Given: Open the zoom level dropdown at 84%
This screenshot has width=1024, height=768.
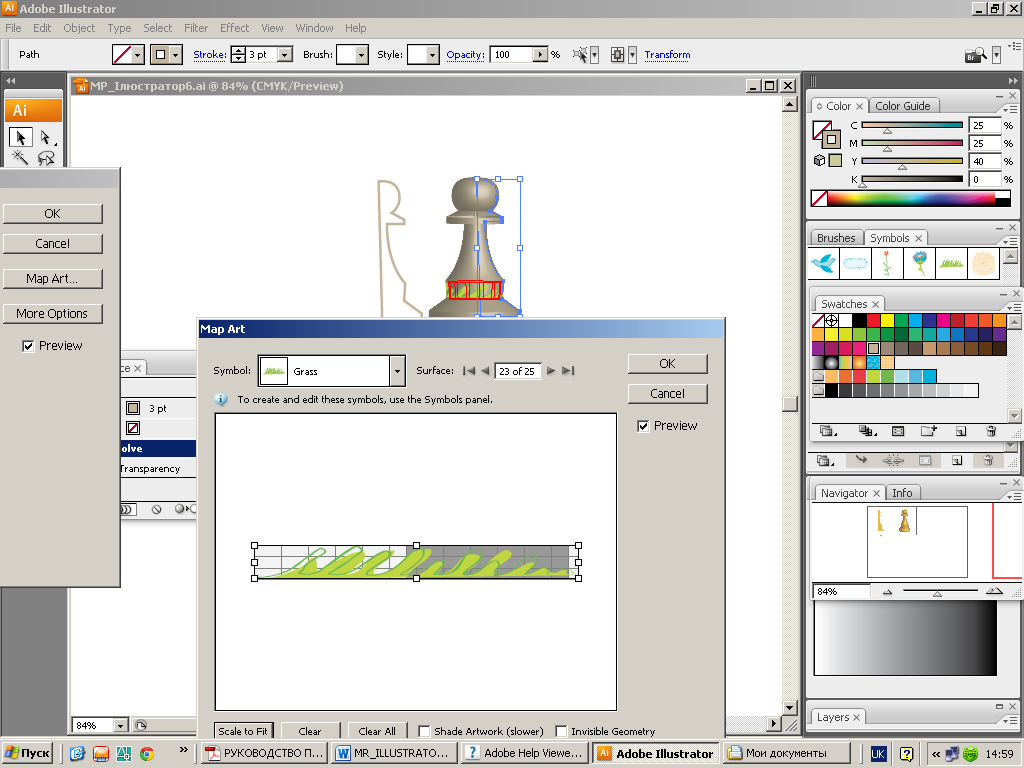Looking at the screenshot, I should point(120,725).
